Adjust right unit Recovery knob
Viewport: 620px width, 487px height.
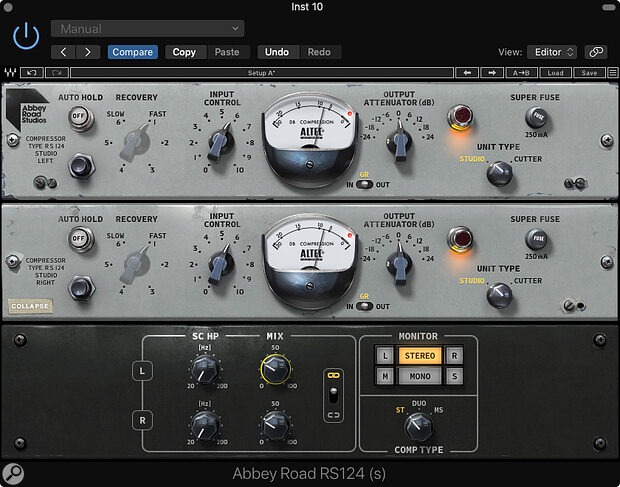[x=136, y=263]
